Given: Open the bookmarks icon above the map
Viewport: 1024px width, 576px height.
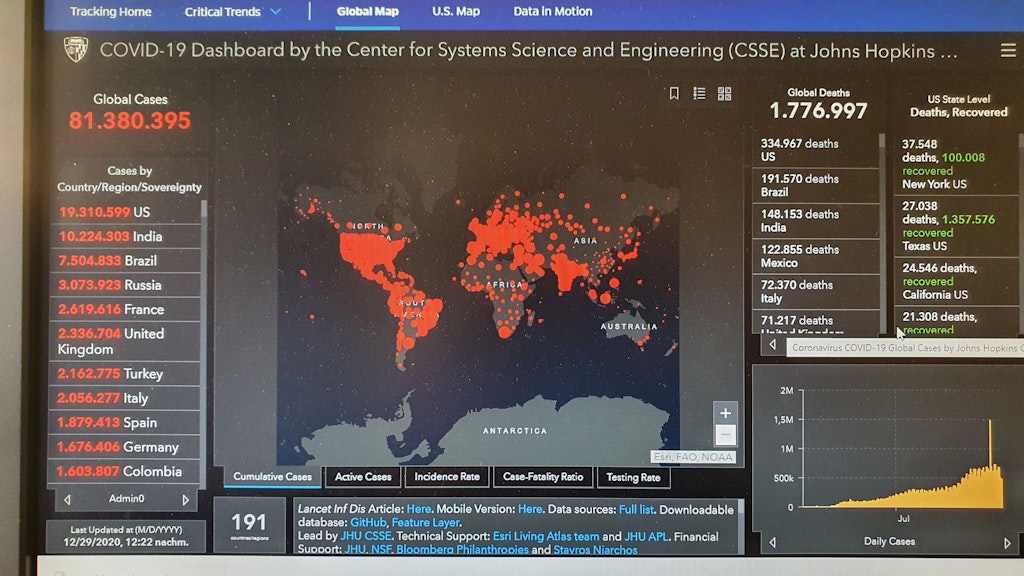Looking at the screenshot, I should tap(674, 93).
